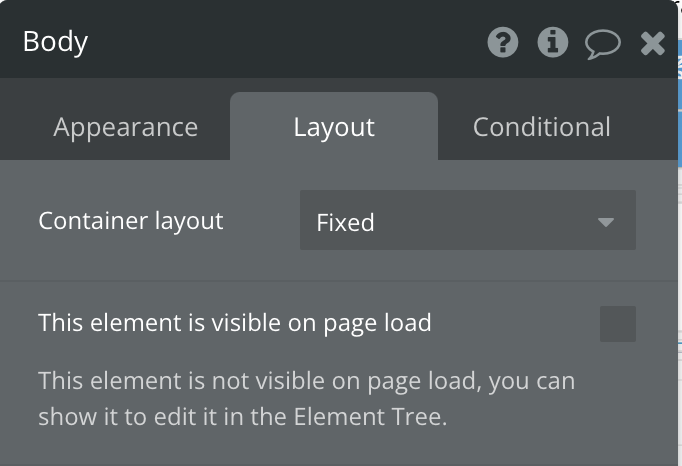Enable visible on page load checkbox
The image size is (682, 466).
pos(618,324)
